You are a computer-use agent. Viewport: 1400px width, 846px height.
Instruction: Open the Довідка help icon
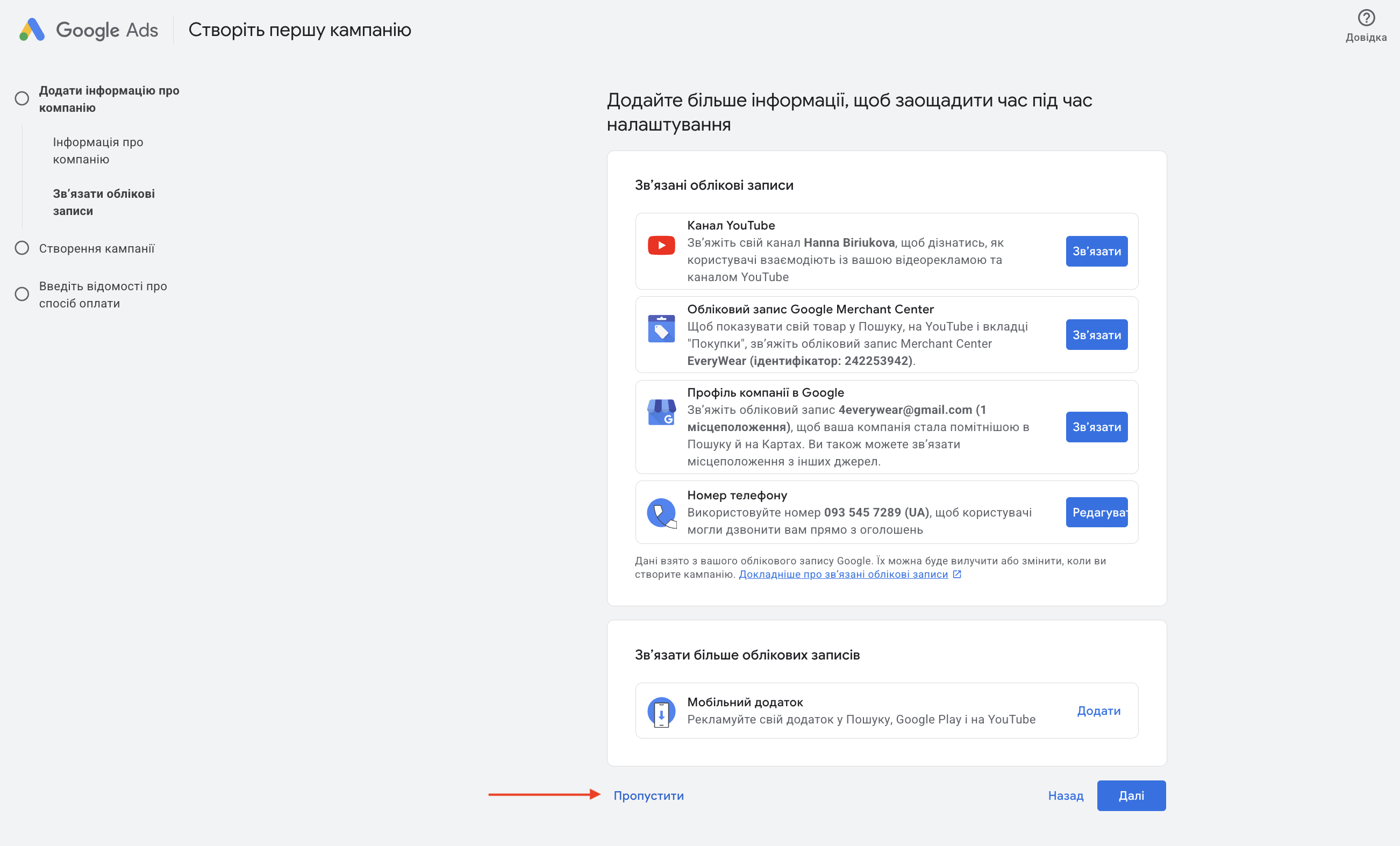pos(1366,18)
